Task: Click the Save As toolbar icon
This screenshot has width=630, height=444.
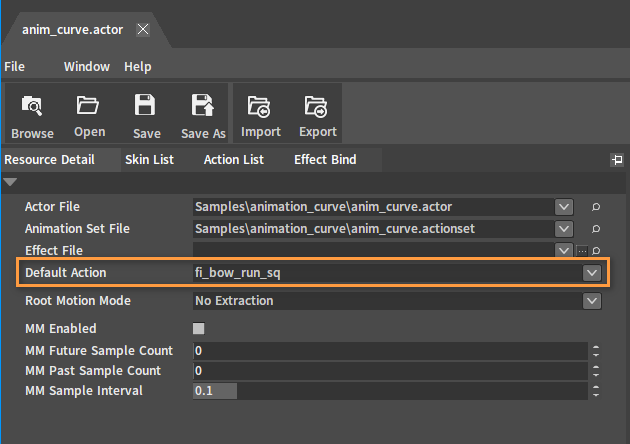Action: coord(203,105)
